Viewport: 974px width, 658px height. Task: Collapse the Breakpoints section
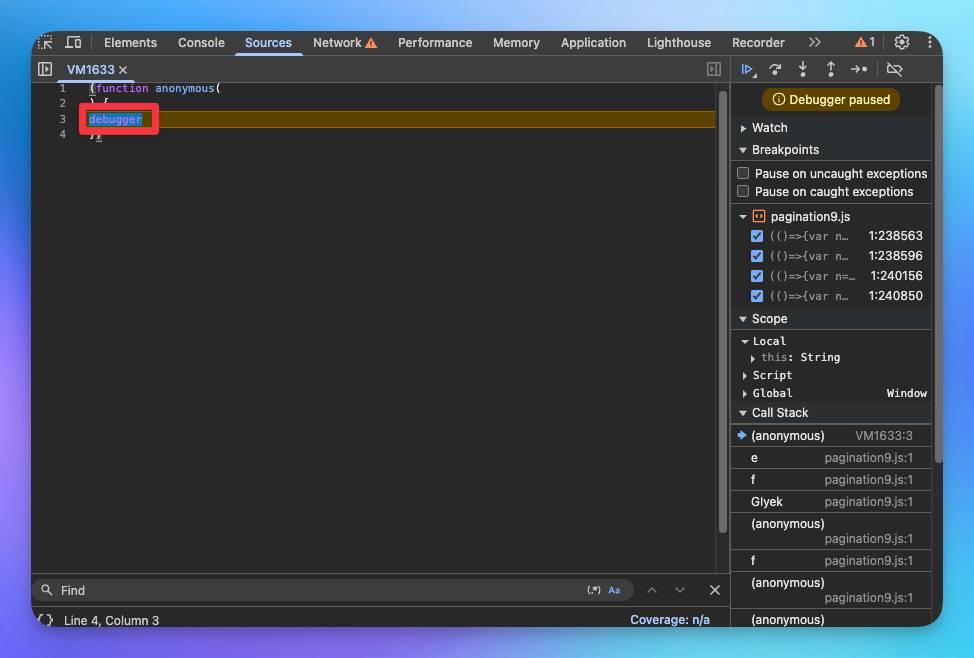[x=743, y=150]
